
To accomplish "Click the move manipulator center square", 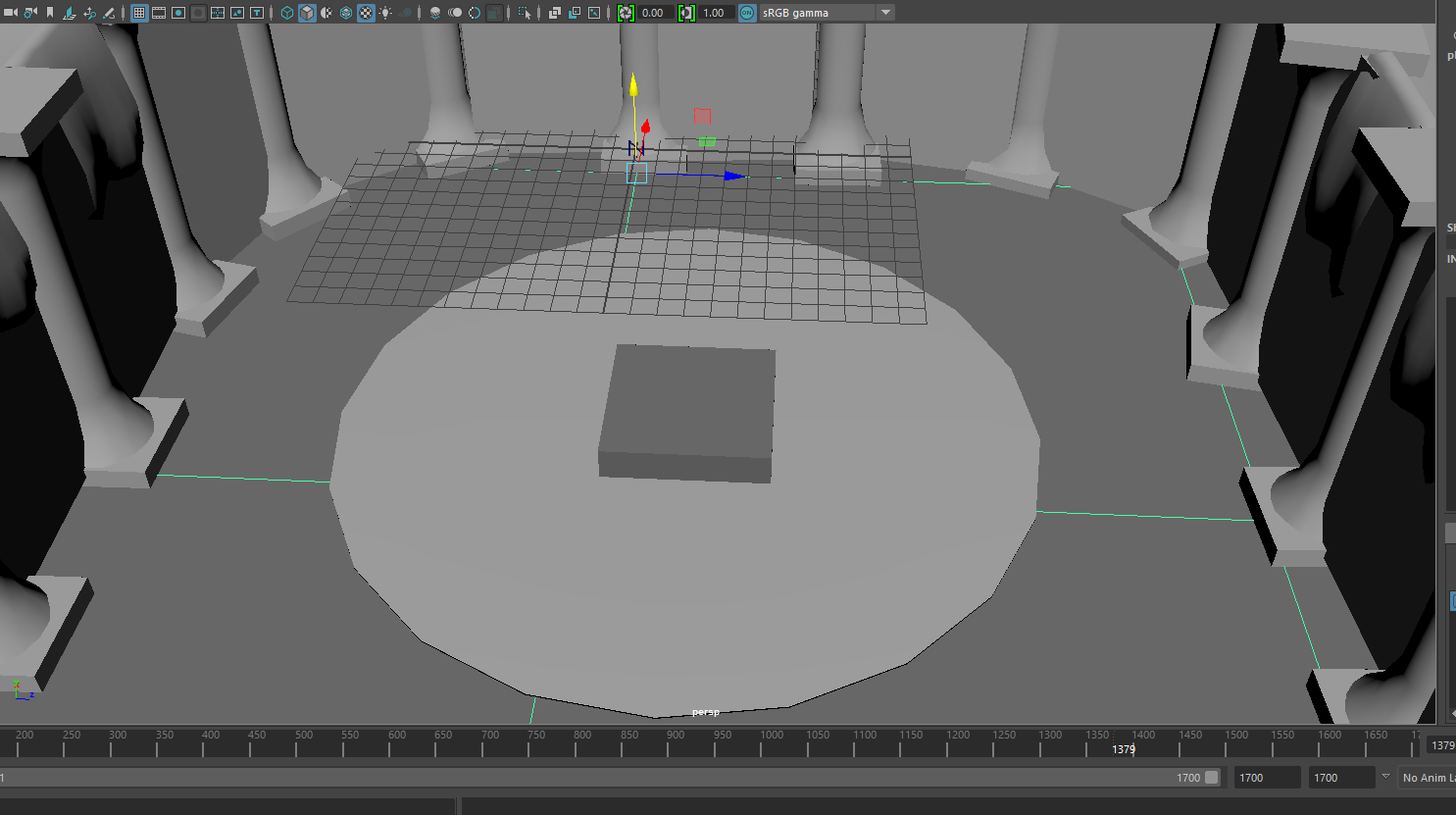I will (636, 173).
